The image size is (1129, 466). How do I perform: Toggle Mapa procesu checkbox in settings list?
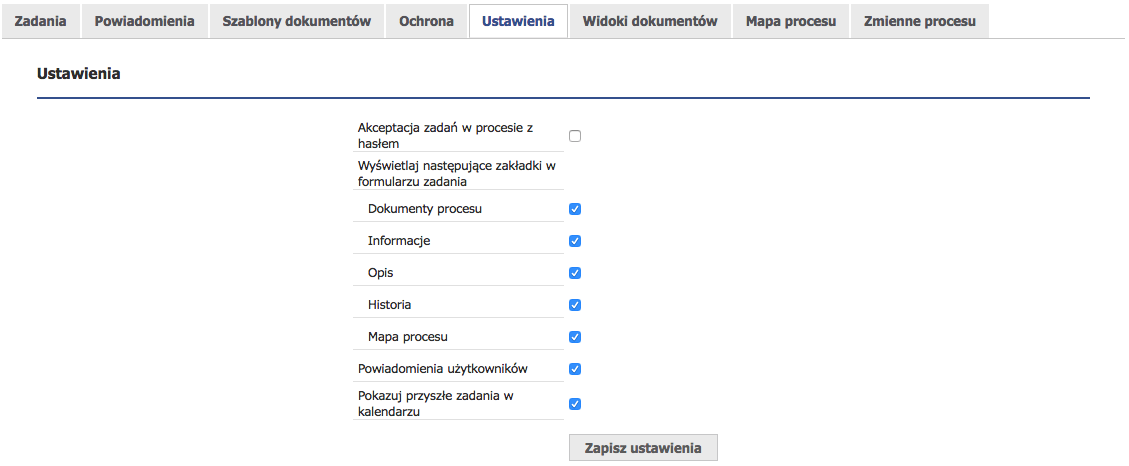click(x=575, y=336)
